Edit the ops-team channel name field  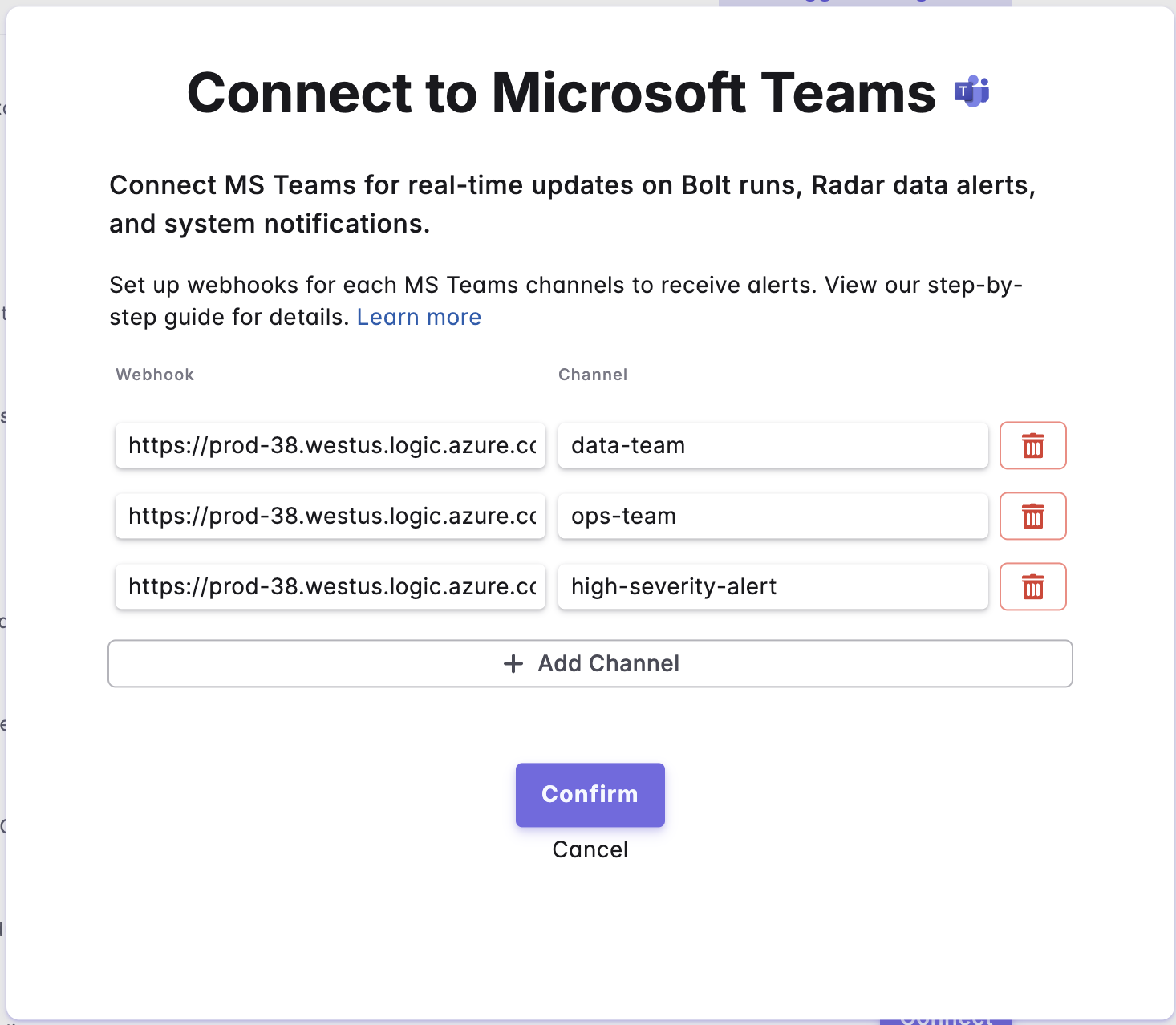[773, 516]
